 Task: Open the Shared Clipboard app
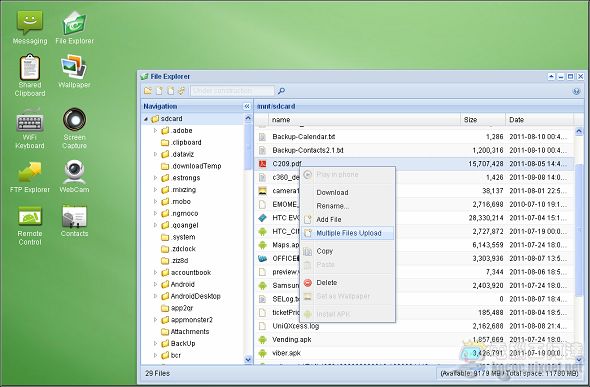(x=30, y=75)
